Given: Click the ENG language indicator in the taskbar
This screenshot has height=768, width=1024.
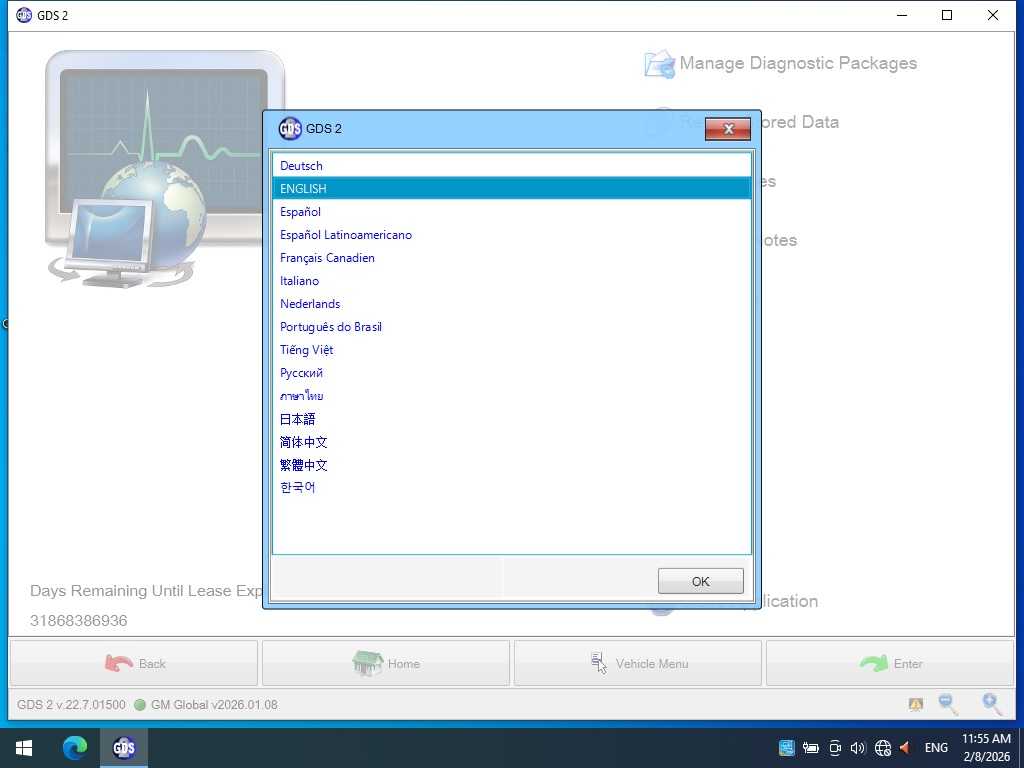Looking at the screenshot, I should [936, 747].
